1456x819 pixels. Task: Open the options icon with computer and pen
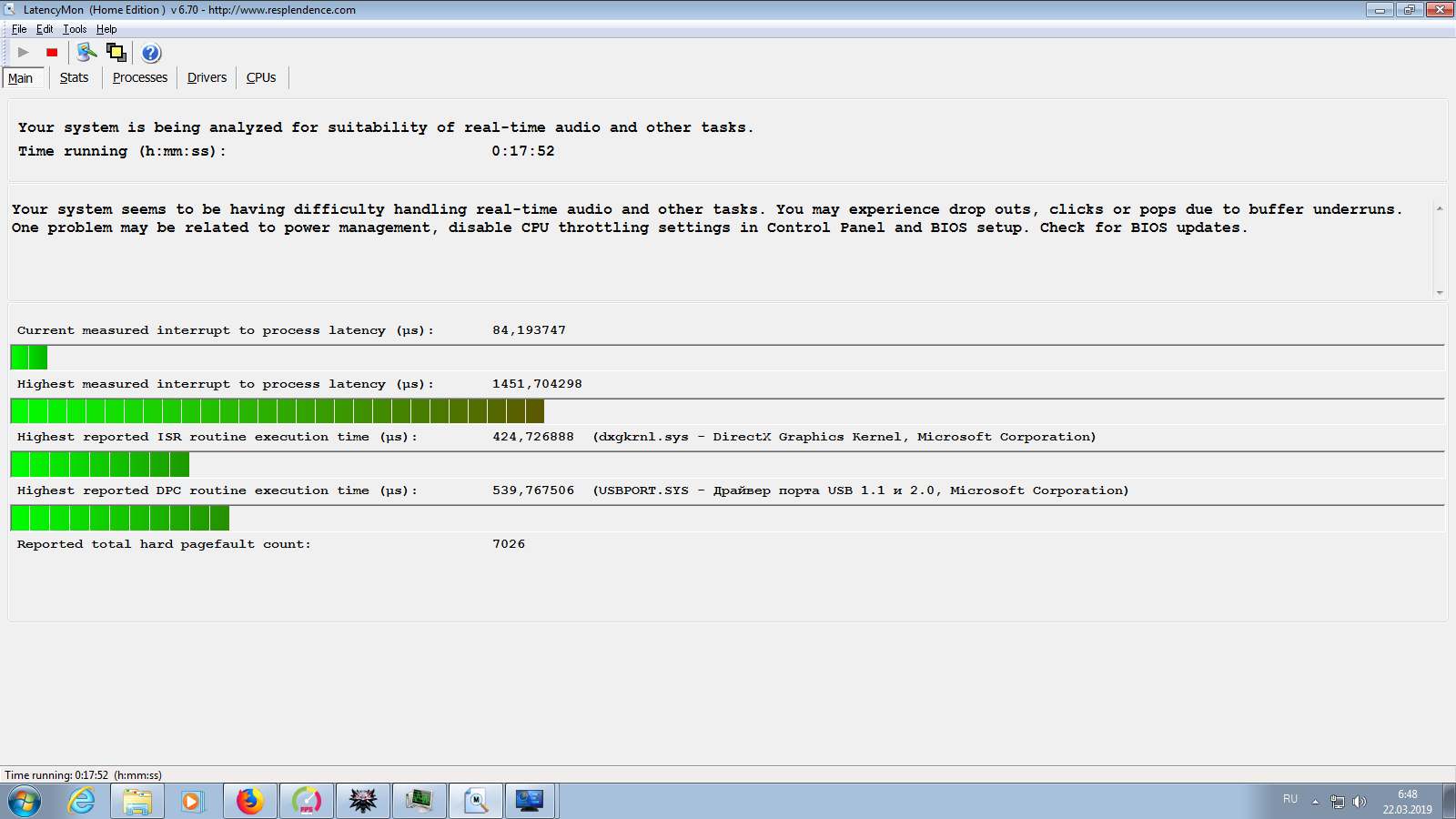pos(87,53)
